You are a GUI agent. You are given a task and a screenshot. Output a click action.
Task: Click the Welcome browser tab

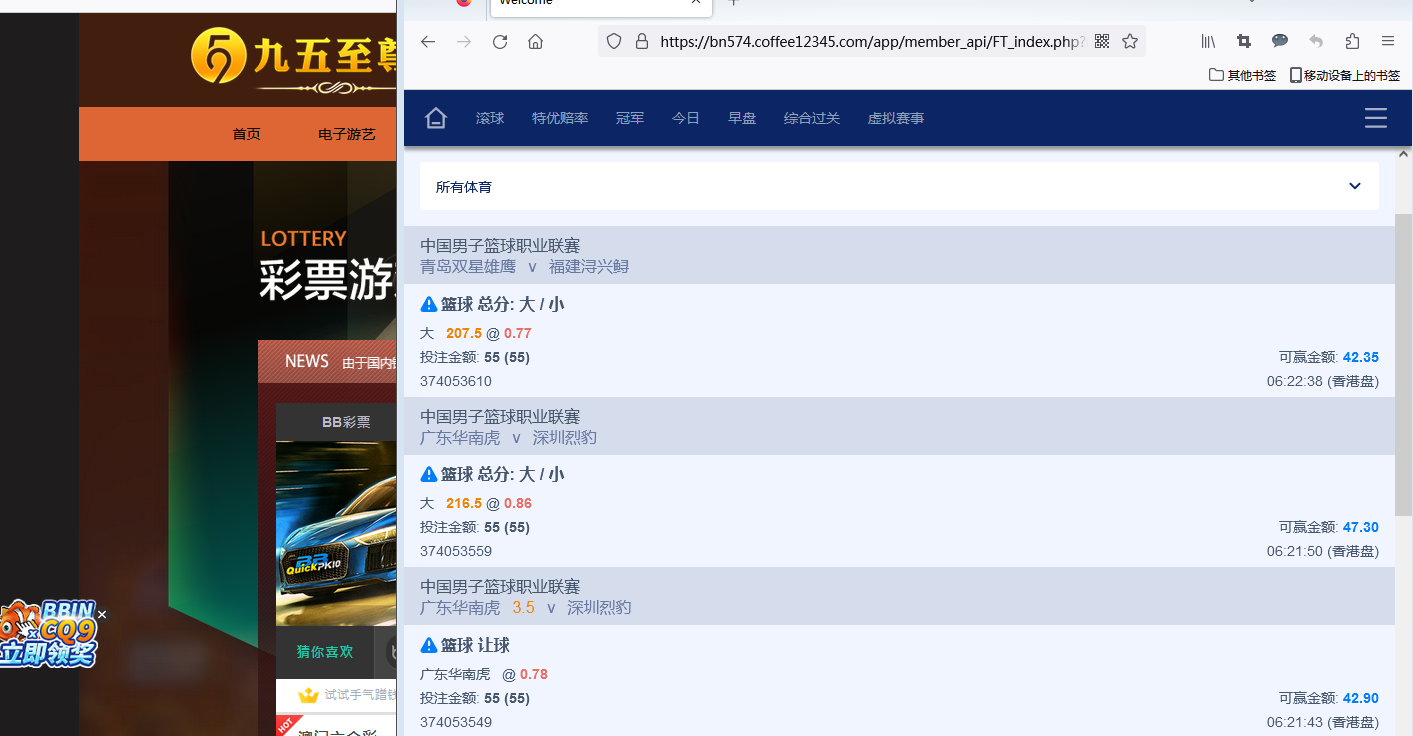[601, 5]
